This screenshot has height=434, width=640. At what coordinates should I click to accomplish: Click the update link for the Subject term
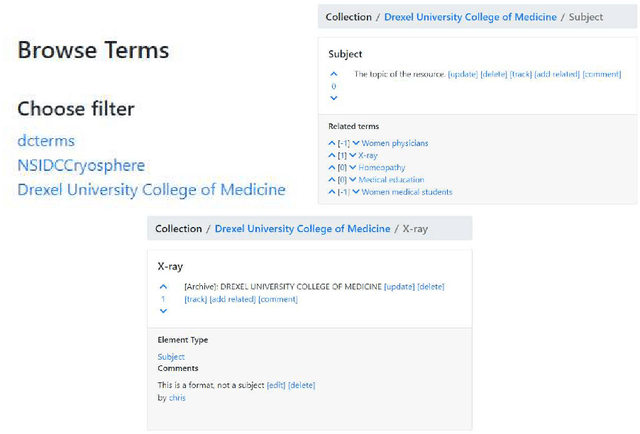(462, 74)
